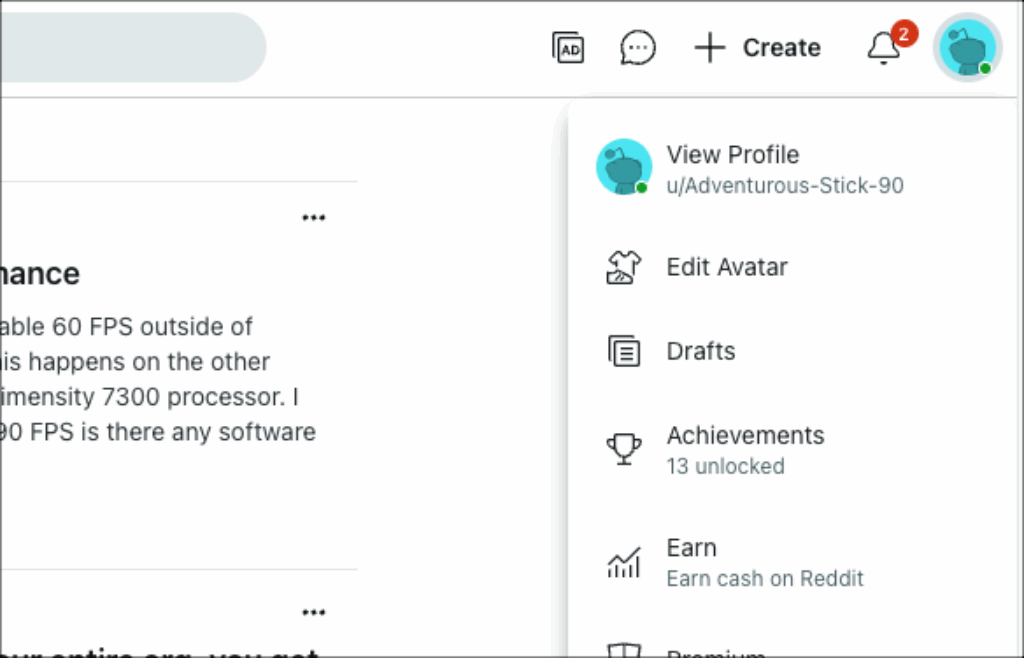Click the Premium shield icon at menu bottom
This screenshot has height=658, width=1024.
pyautogui.click(x=624, y=652)
